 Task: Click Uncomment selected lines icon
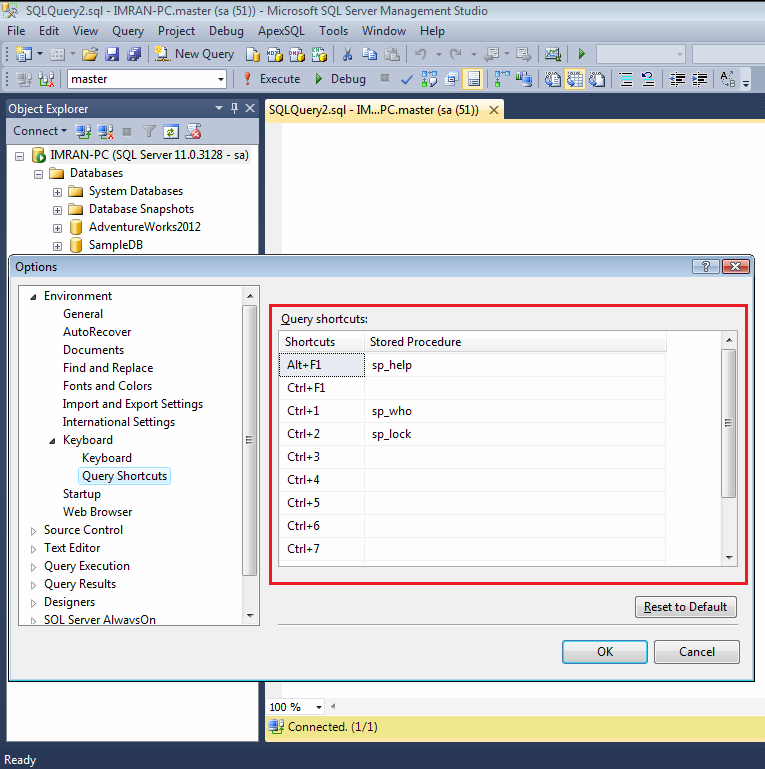coord(648,79)
